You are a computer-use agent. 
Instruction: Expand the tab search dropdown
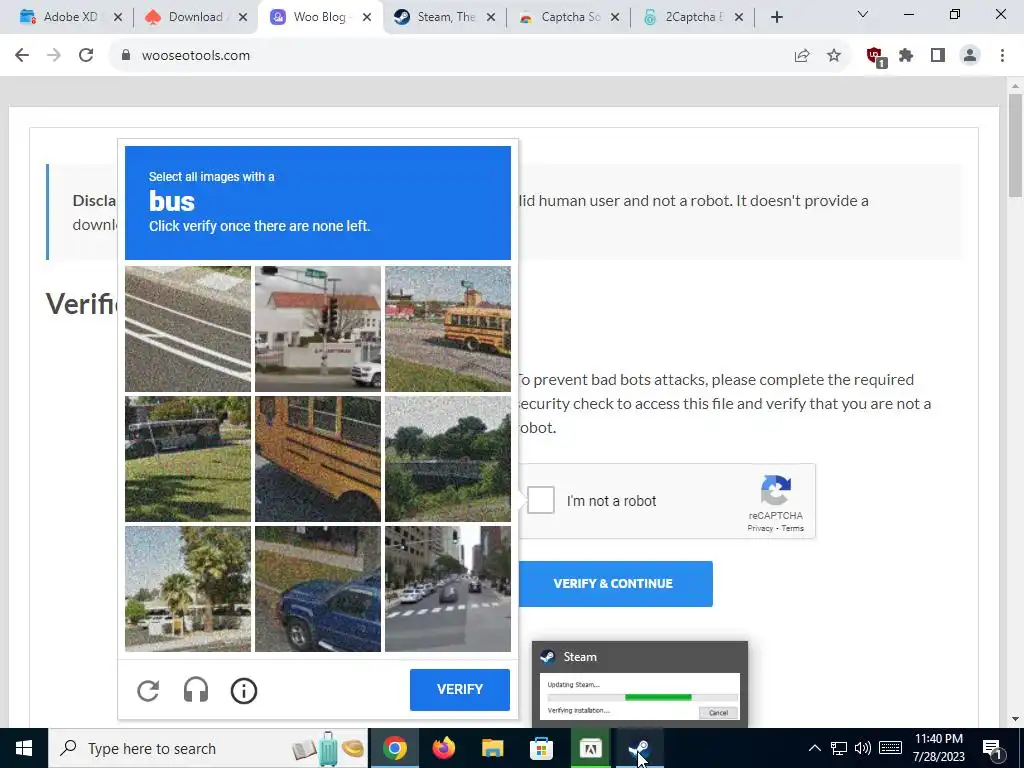863,14
